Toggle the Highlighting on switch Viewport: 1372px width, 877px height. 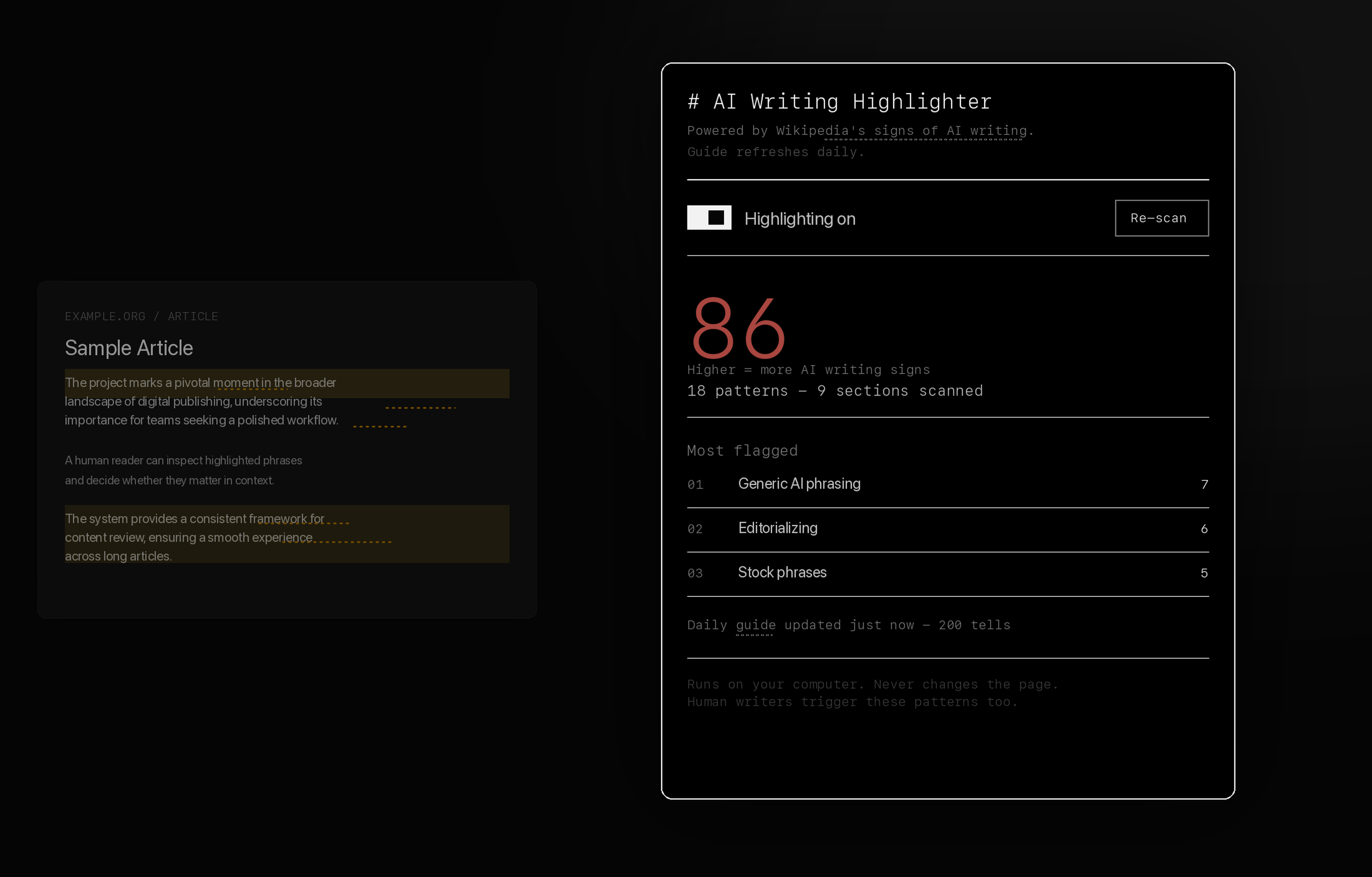click(709, 218)
